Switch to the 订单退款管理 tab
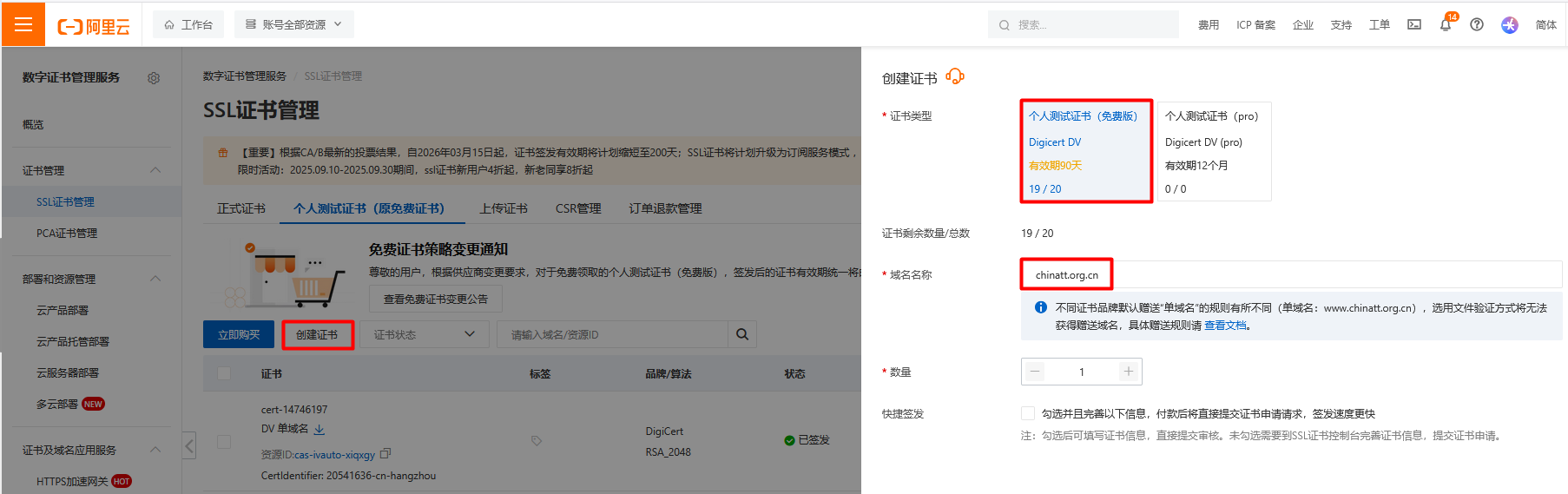The height and width of the screenshot is (494, 1568). [665, 208]
